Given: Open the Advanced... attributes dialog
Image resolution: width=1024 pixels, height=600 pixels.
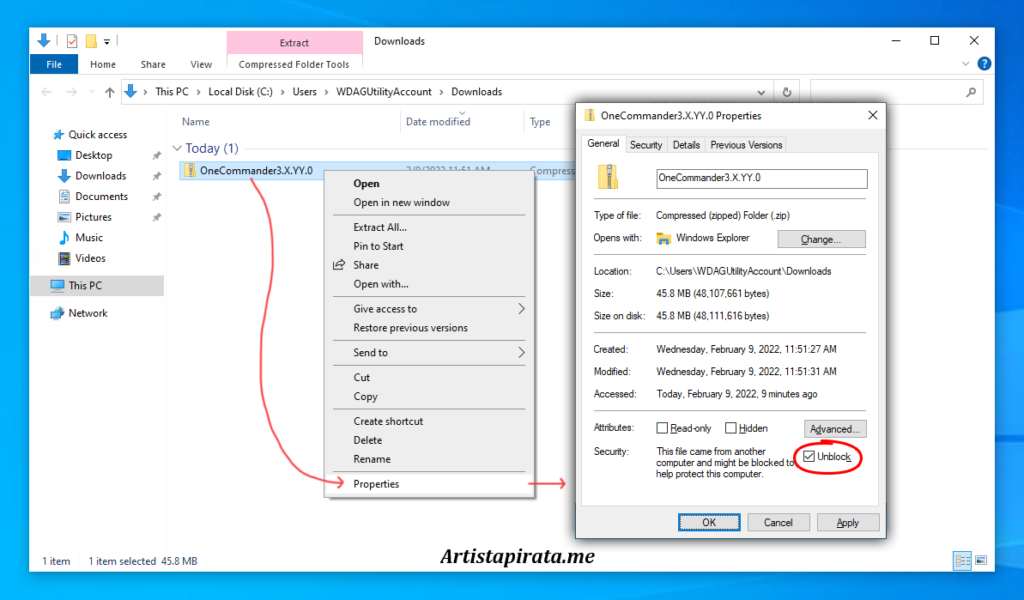Looking at the screenshot, I should point(835,429).
